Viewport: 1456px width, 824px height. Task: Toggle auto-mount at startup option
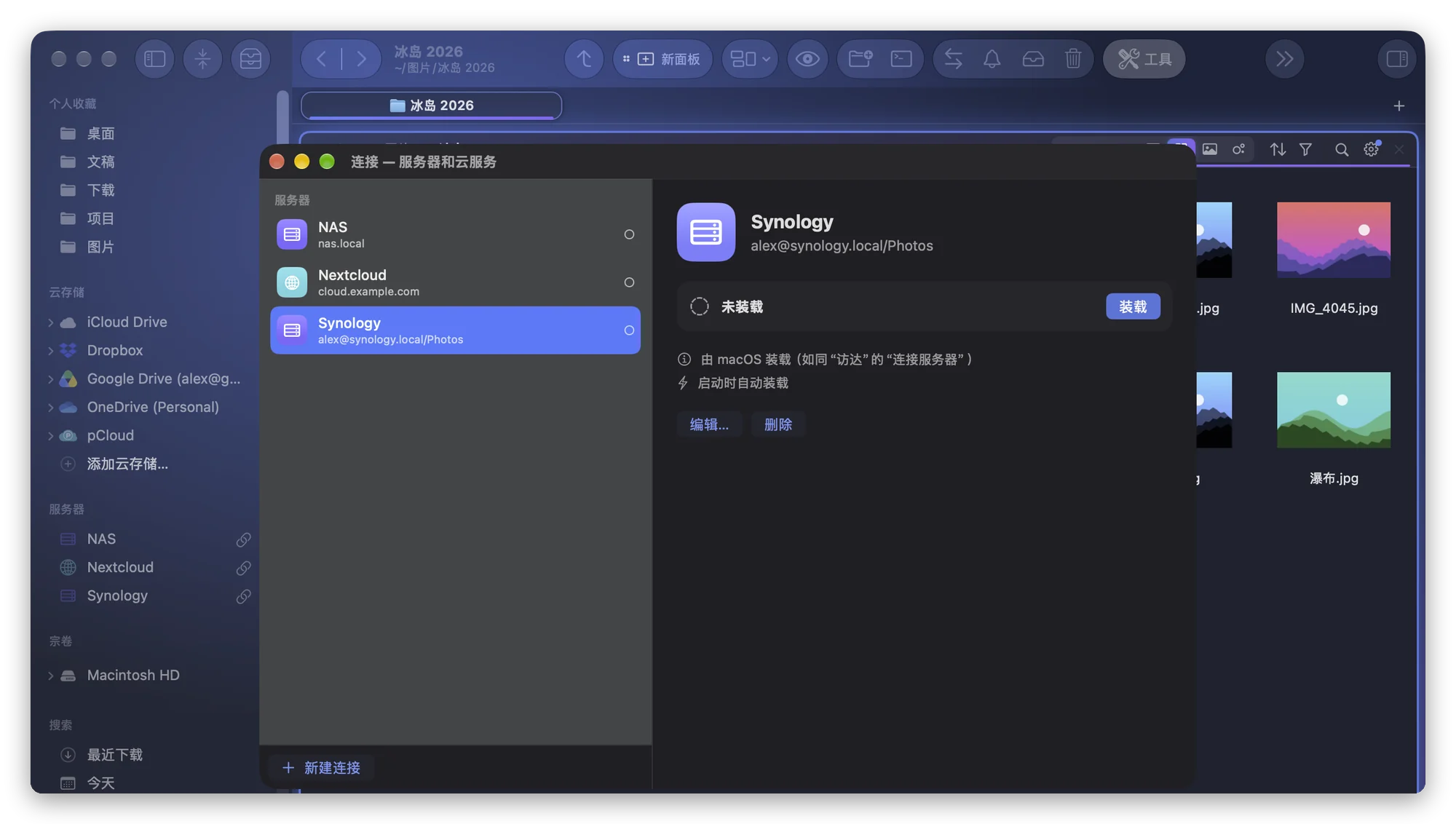point(733,383)
